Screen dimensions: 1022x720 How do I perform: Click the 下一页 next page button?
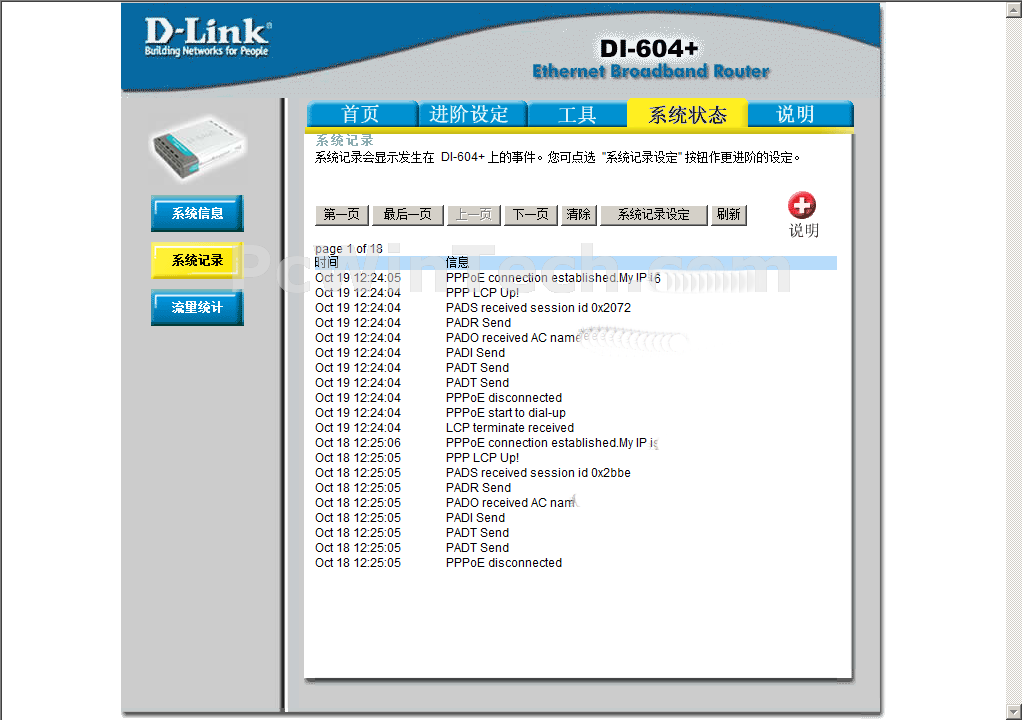pyautogui.click(x=531, y=215)
